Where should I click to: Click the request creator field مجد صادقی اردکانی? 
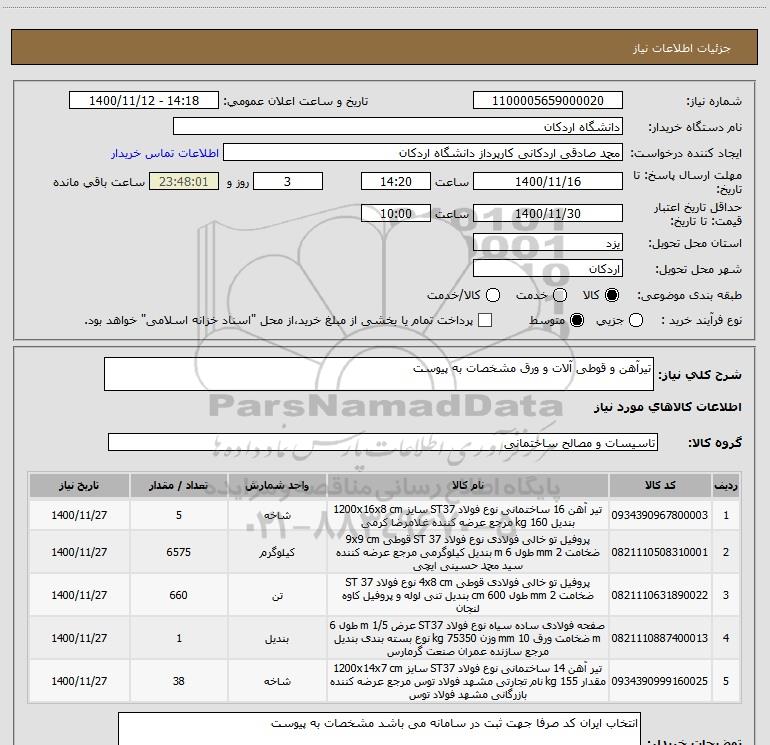[x=423, y=153]
